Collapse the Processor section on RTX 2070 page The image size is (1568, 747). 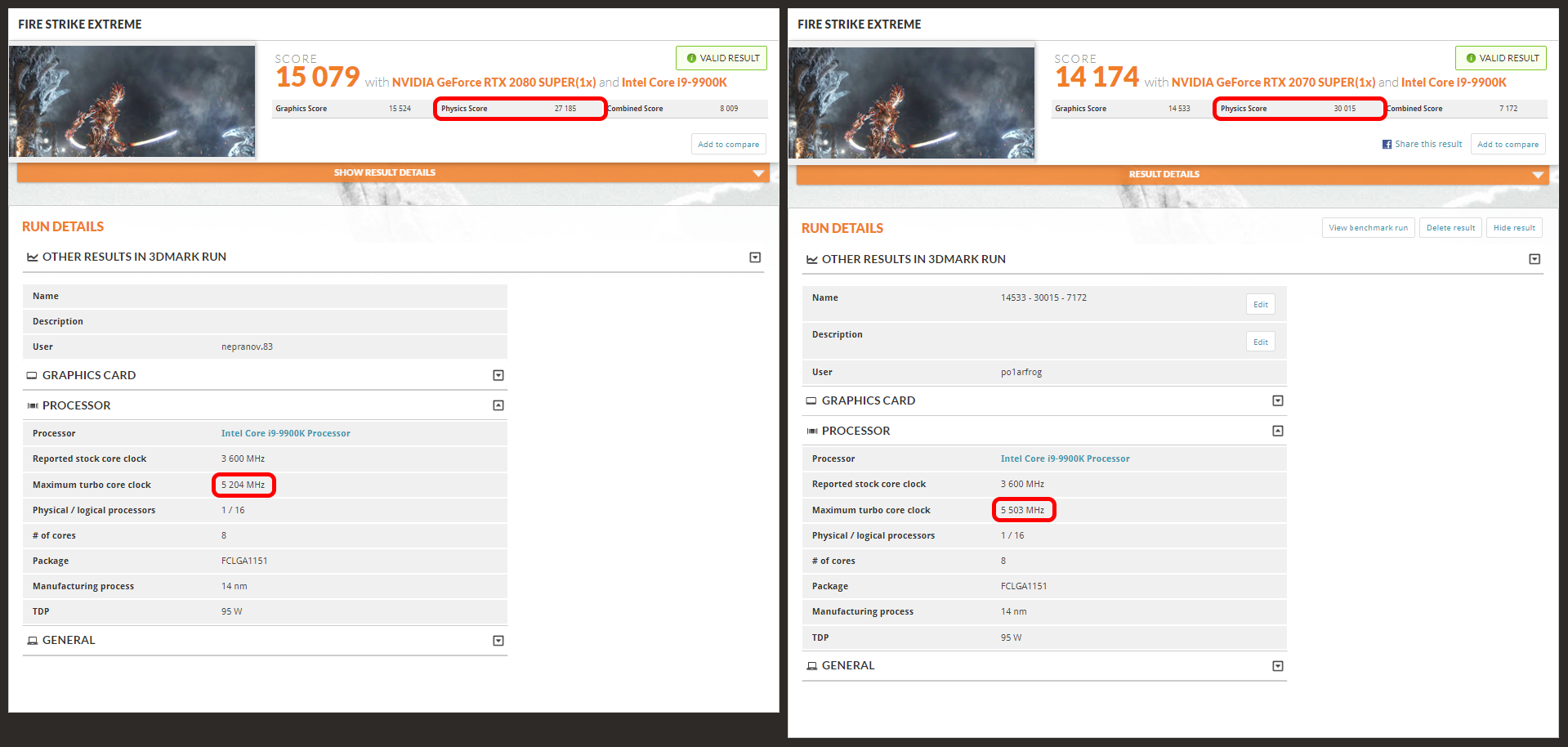click(1278, 431)
